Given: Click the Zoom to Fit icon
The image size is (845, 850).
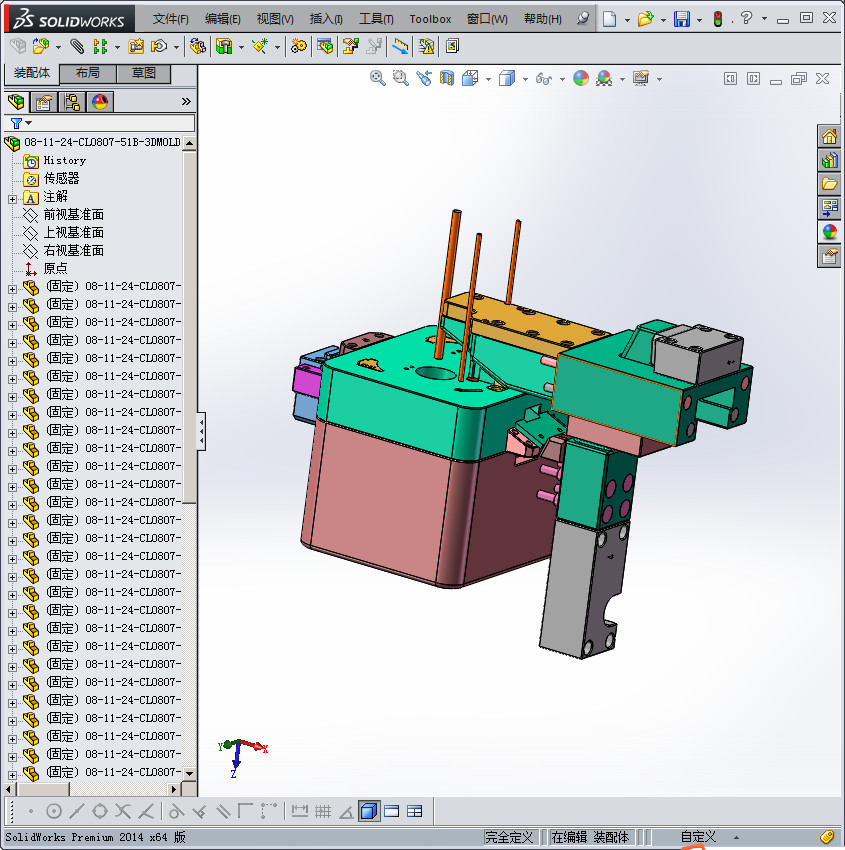Looking at the screenshot, I should [378, 78].
